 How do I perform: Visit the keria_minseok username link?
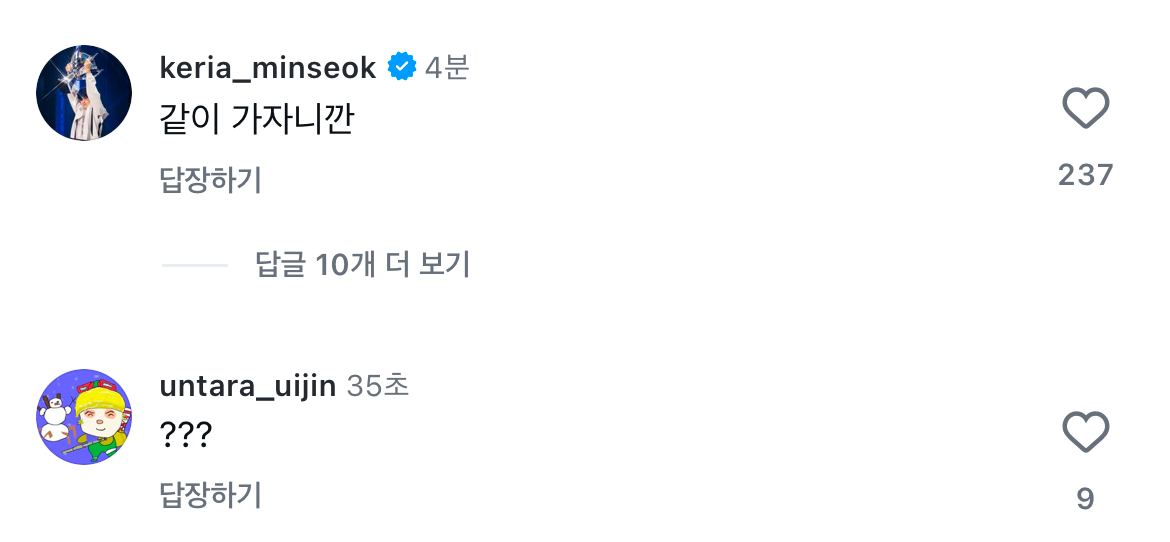[267, 67]
